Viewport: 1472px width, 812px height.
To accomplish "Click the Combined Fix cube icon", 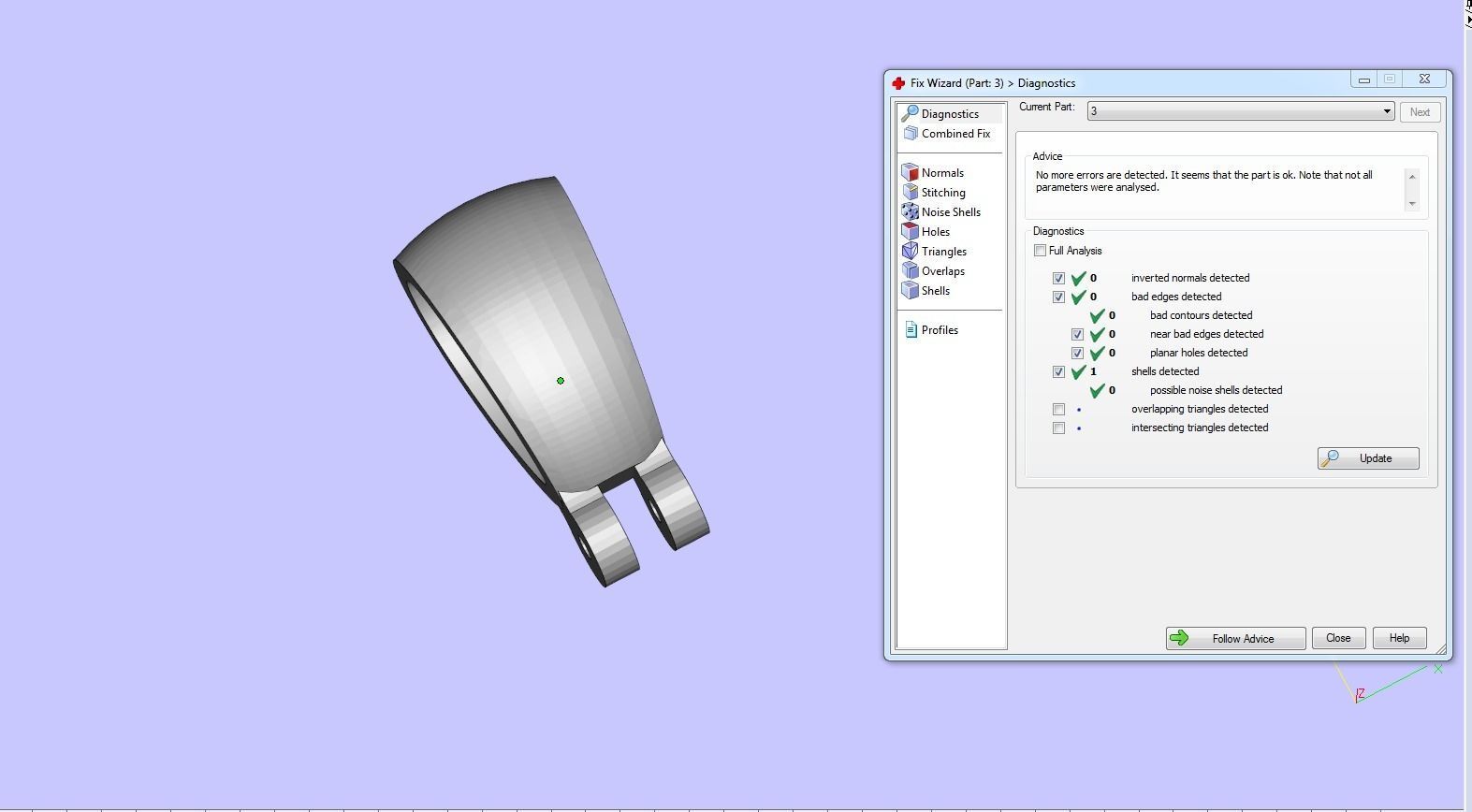I will (911, 134).
